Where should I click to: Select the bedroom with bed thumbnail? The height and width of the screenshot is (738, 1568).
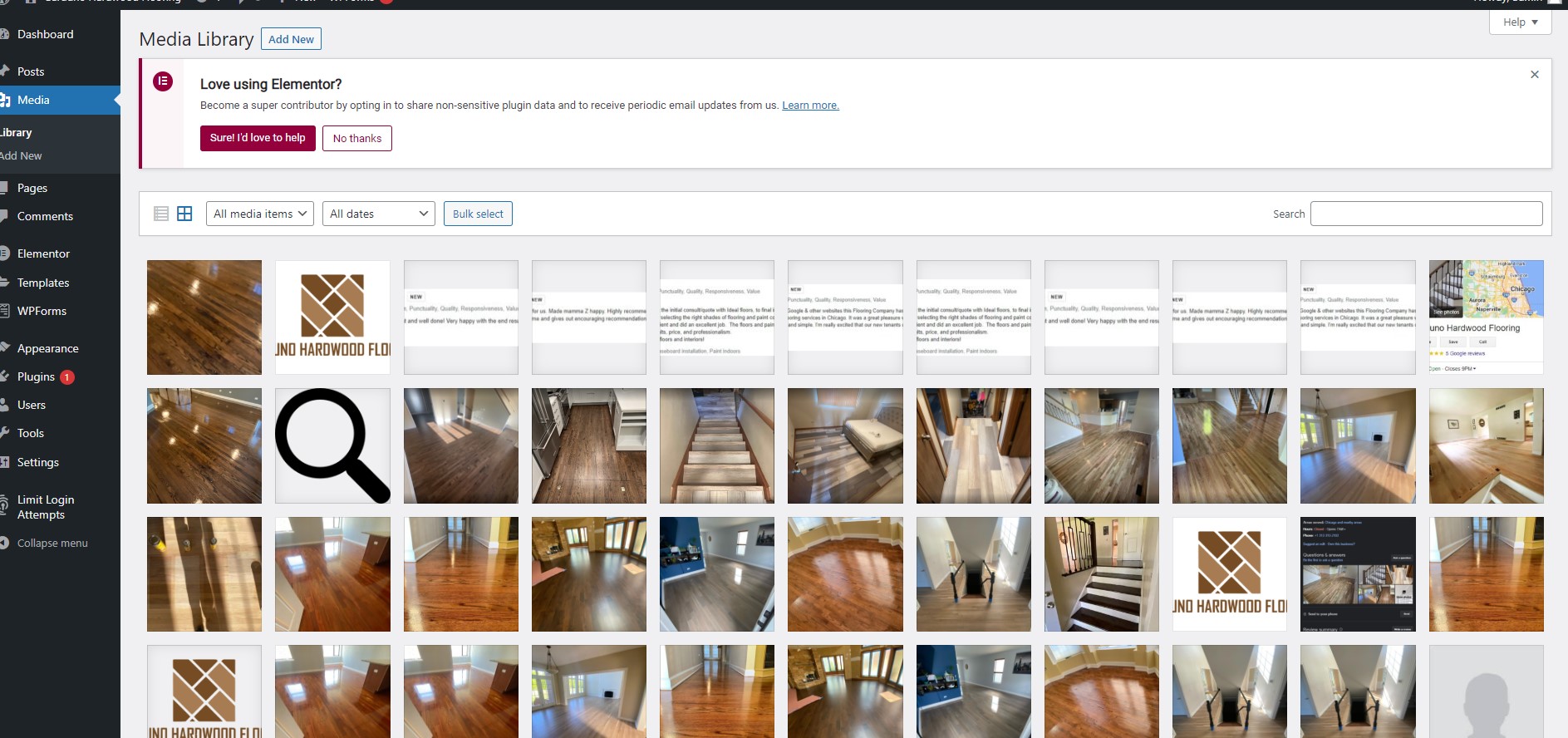point(845,445)
